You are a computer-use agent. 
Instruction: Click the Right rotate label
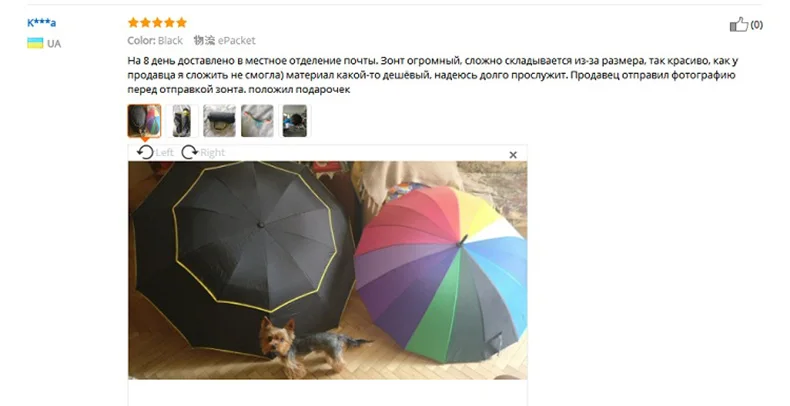point(212,152)
